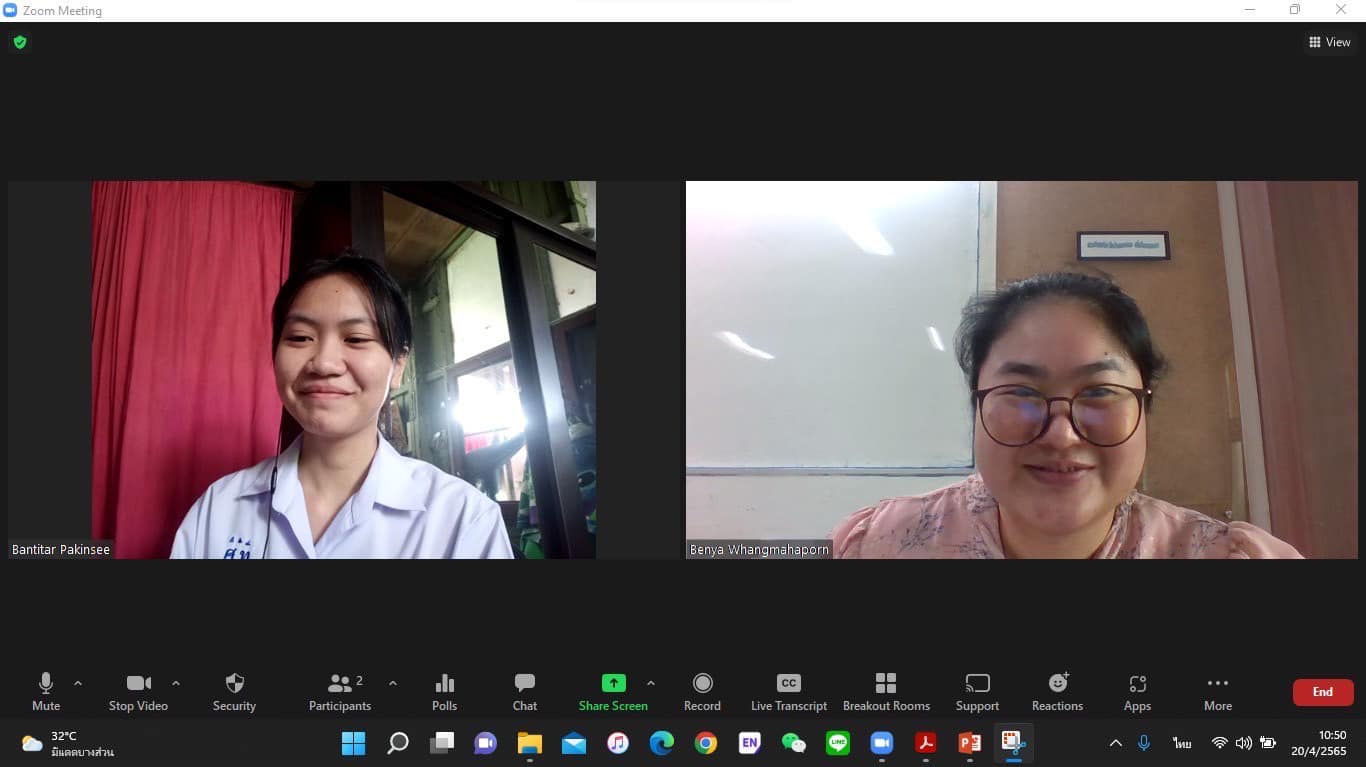The height and width of the screenshot is (767, 1366).
Task: Select Benya Whangmahaporn's video tile
Action: (x=1021, y=370)
